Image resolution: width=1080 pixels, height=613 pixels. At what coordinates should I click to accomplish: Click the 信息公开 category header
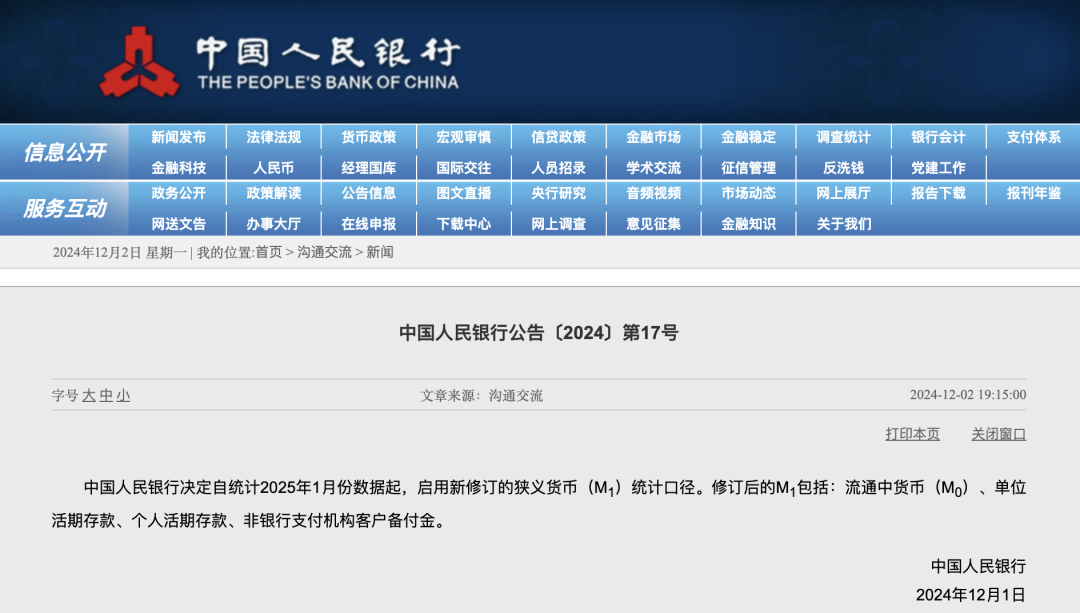coord(65,152)
